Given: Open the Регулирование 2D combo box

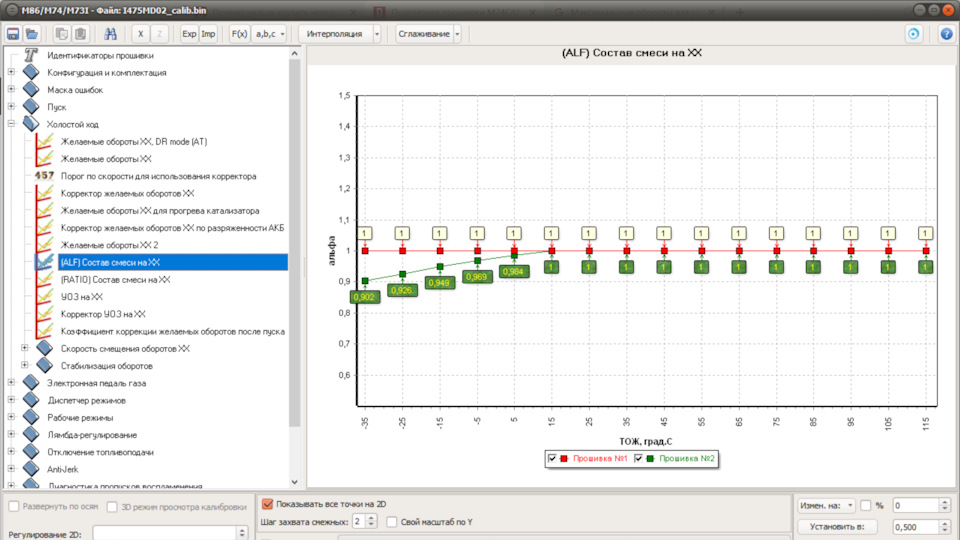Looking at the screenshot, I should (x=170, y=533).
